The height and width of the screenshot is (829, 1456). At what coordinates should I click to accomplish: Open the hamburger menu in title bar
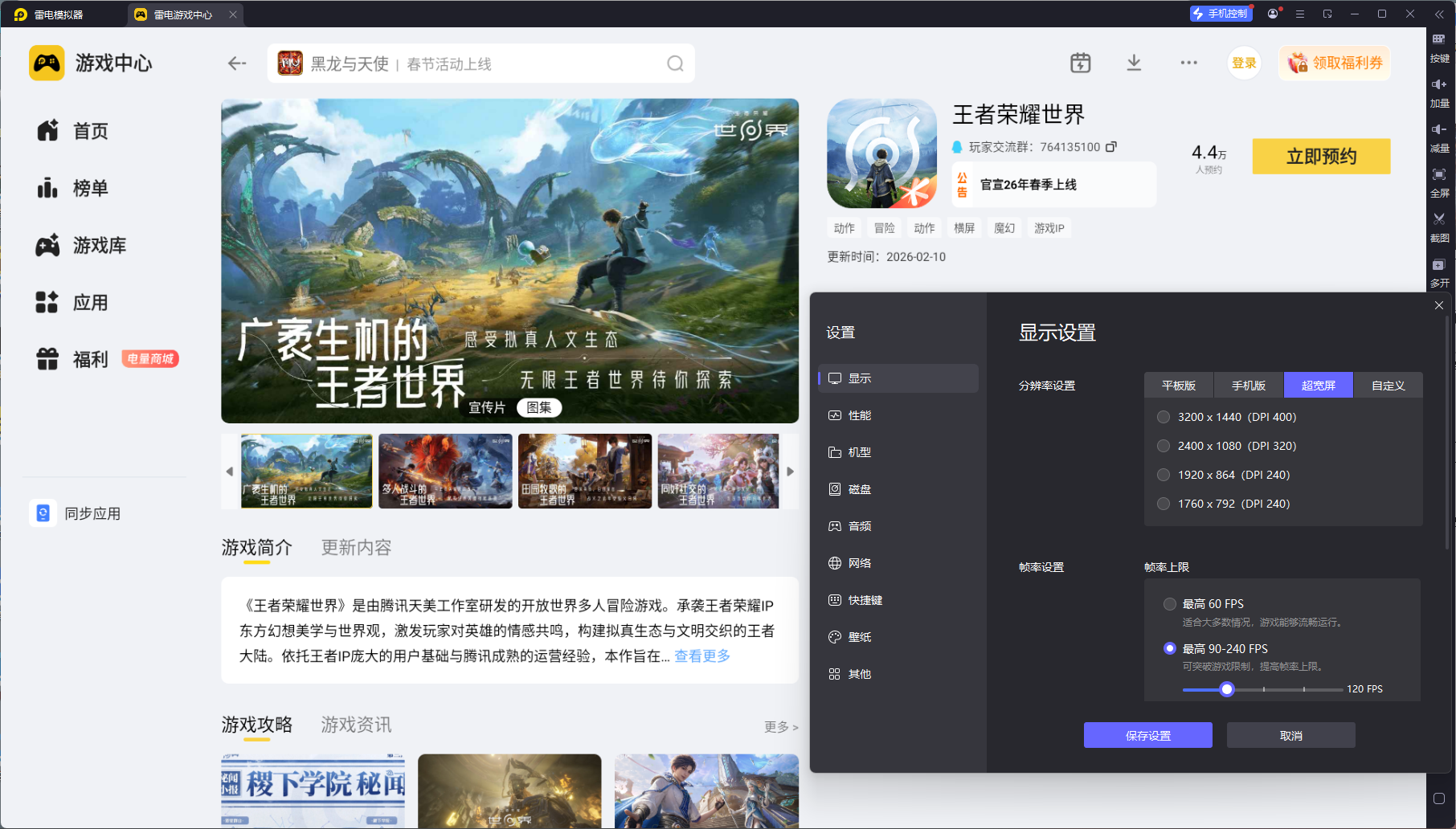[x=1300, y=14]
